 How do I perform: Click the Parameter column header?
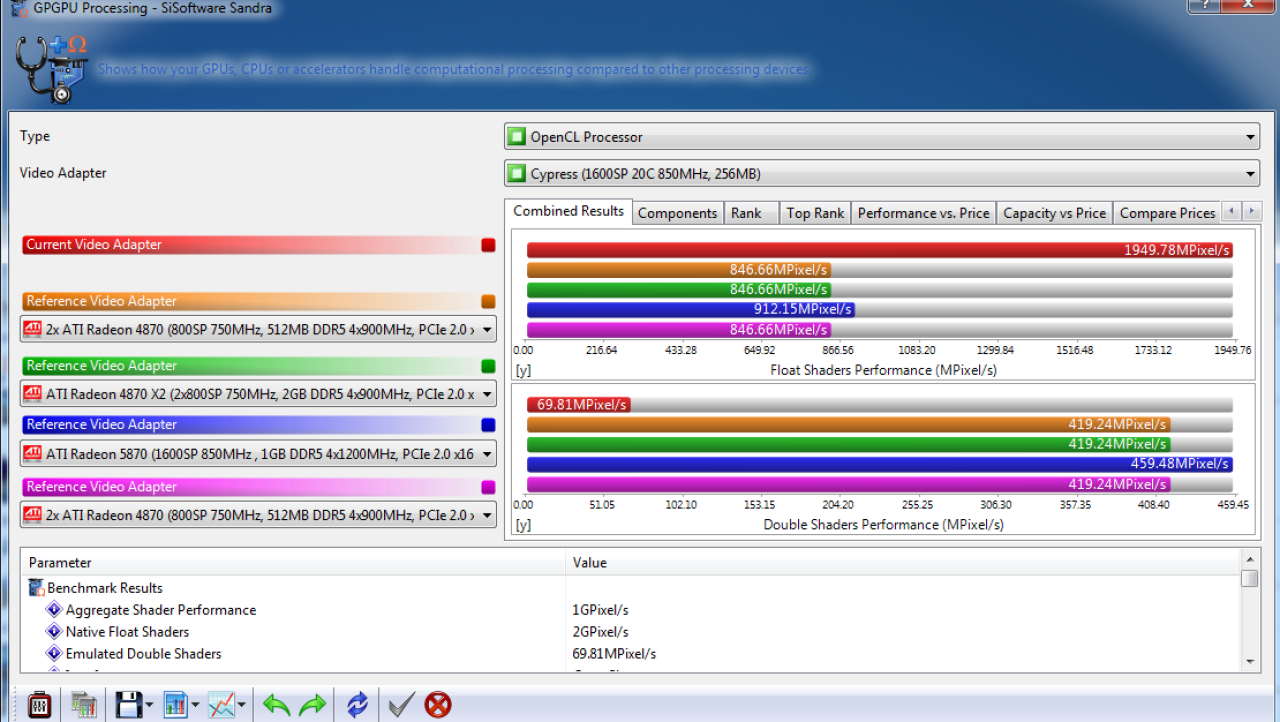pyautogui.click(x=294, y=563)
